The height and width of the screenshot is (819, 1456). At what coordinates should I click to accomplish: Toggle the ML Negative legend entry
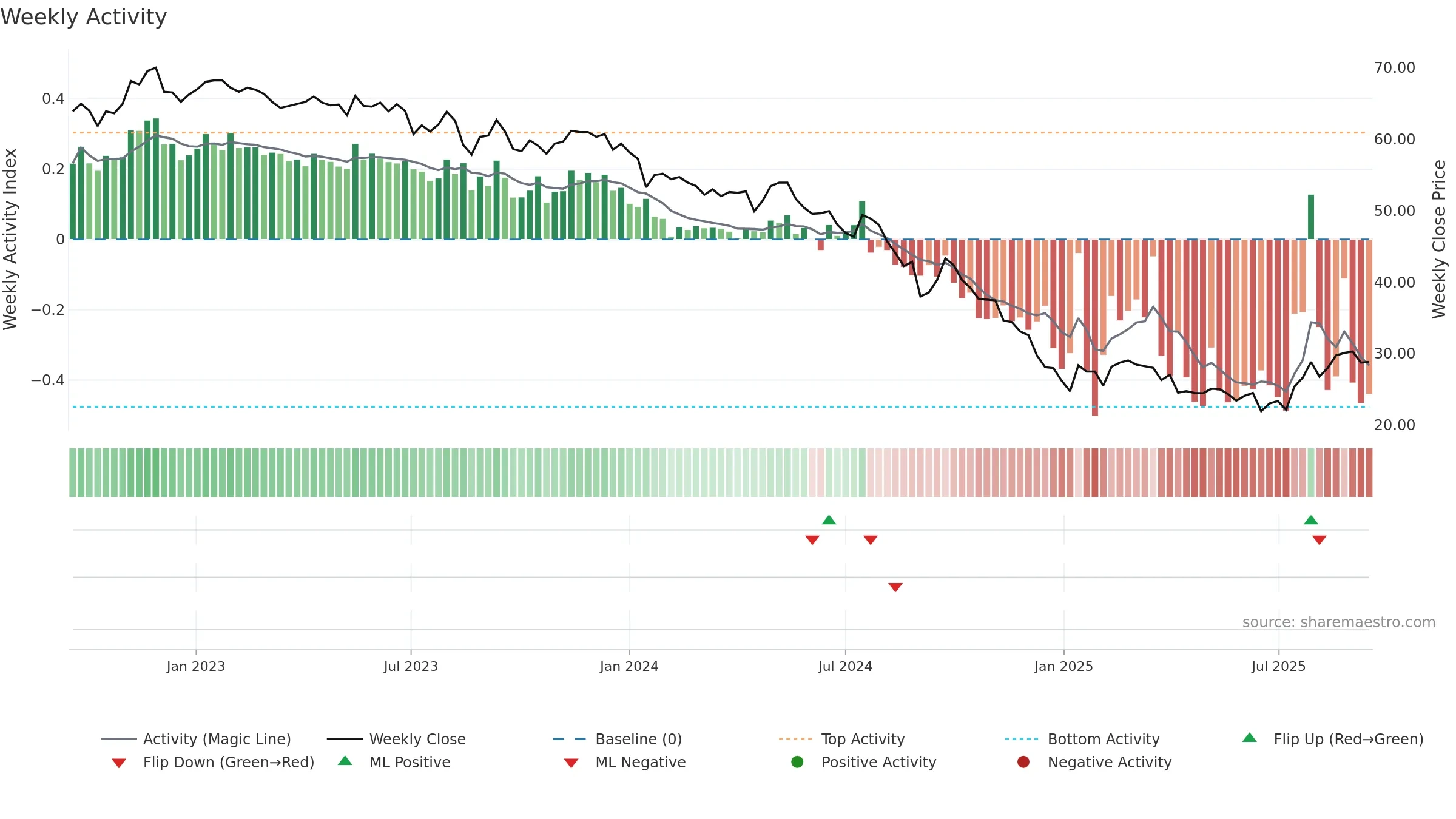(x=625, y=762)
